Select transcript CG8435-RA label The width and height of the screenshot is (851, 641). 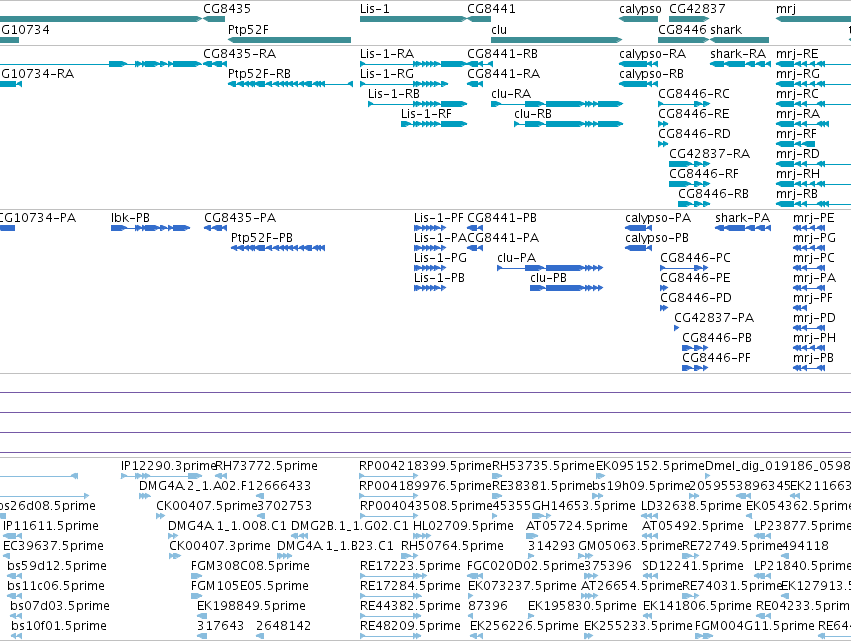click(x=239, y=54)
